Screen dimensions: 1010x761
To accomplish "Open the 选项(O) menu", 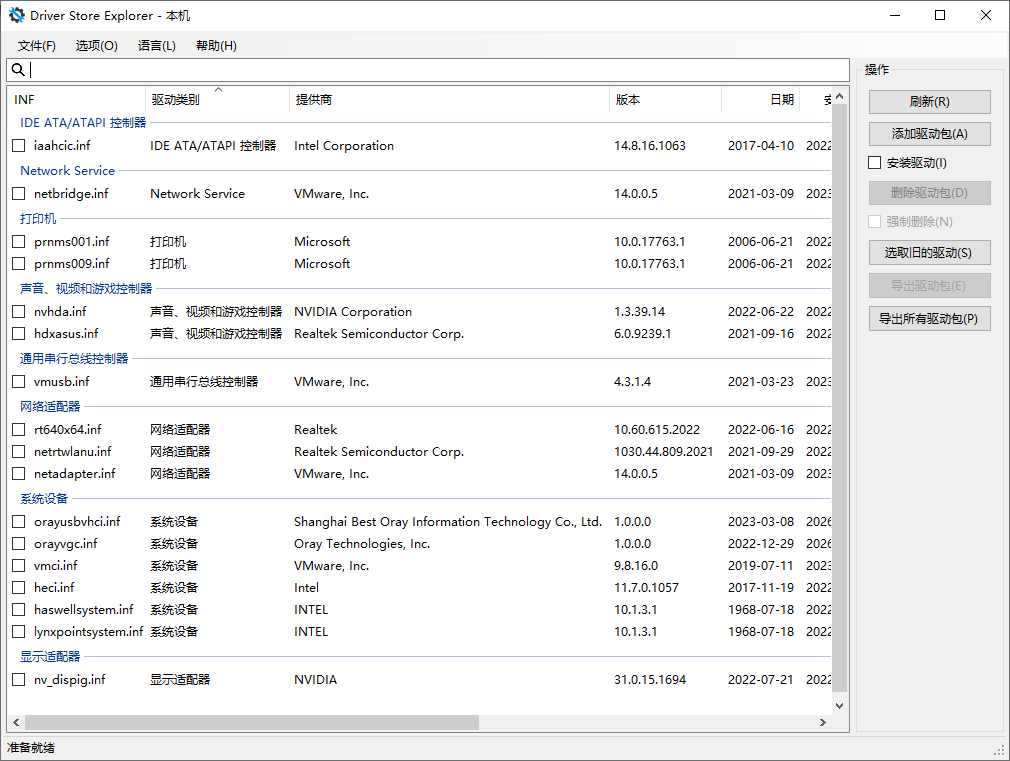I will tap(97, 46).
